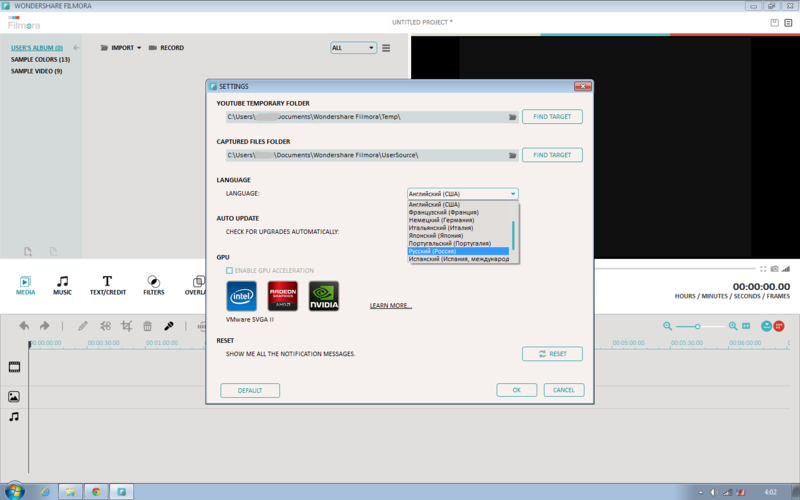Click the preview fullscreen icon
This screenshot has height=500, width=800.
tap(763, 269)
